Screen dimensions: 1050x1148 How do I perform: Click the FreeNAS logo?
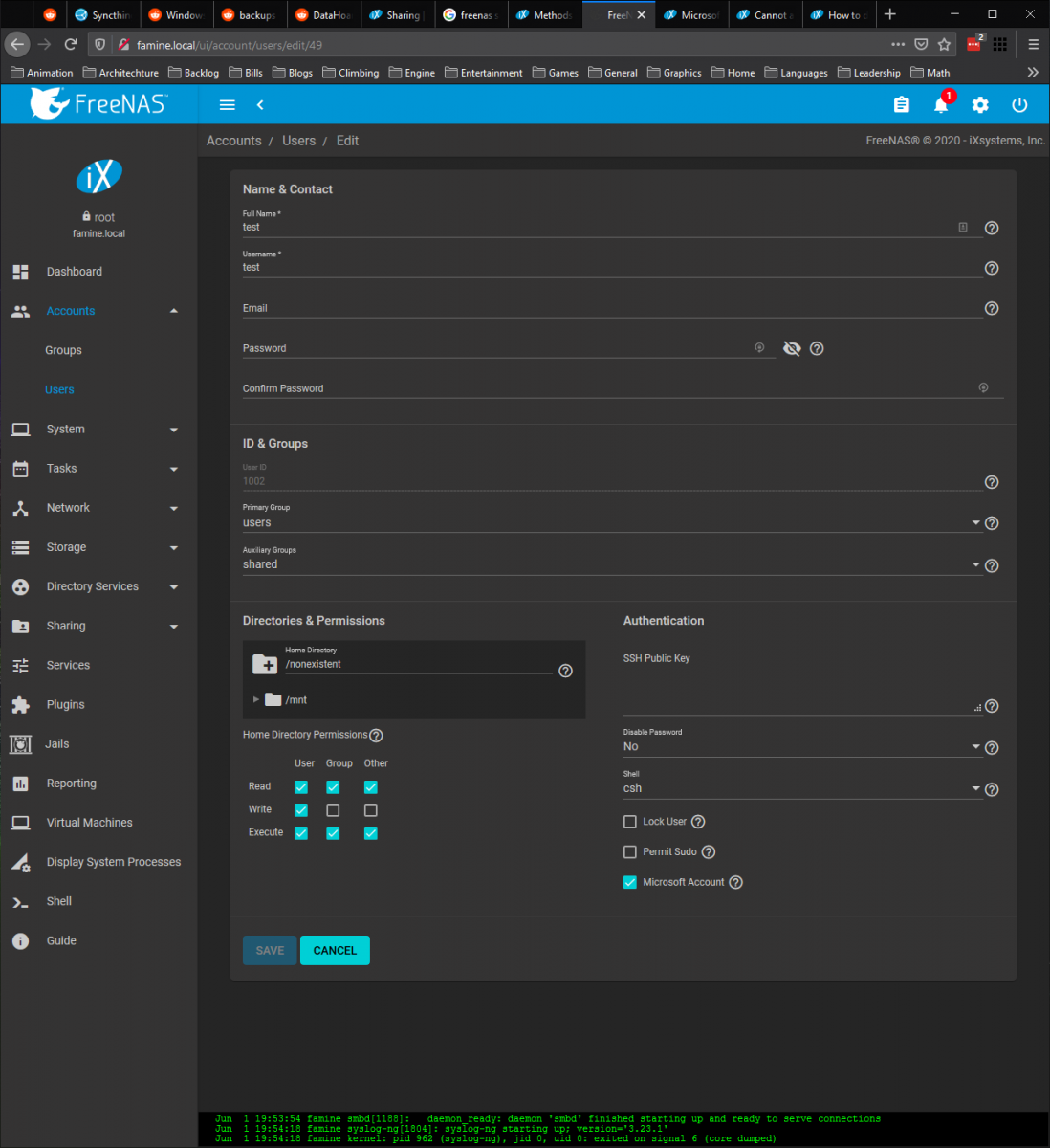98,103
